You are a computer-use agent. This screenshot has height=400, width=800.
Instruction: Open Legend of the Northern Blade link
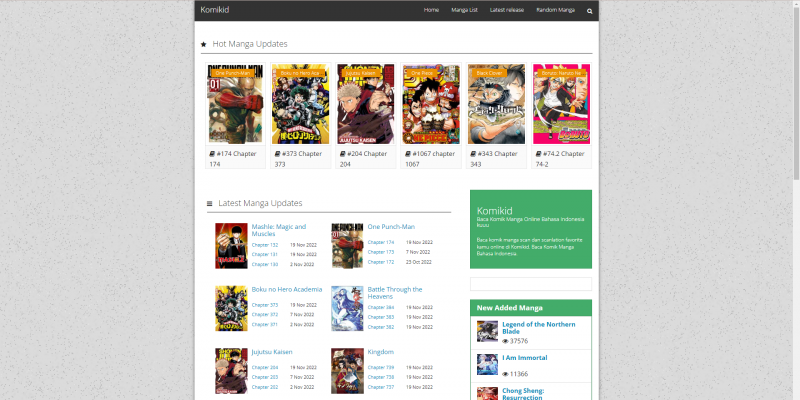point(539,328)
